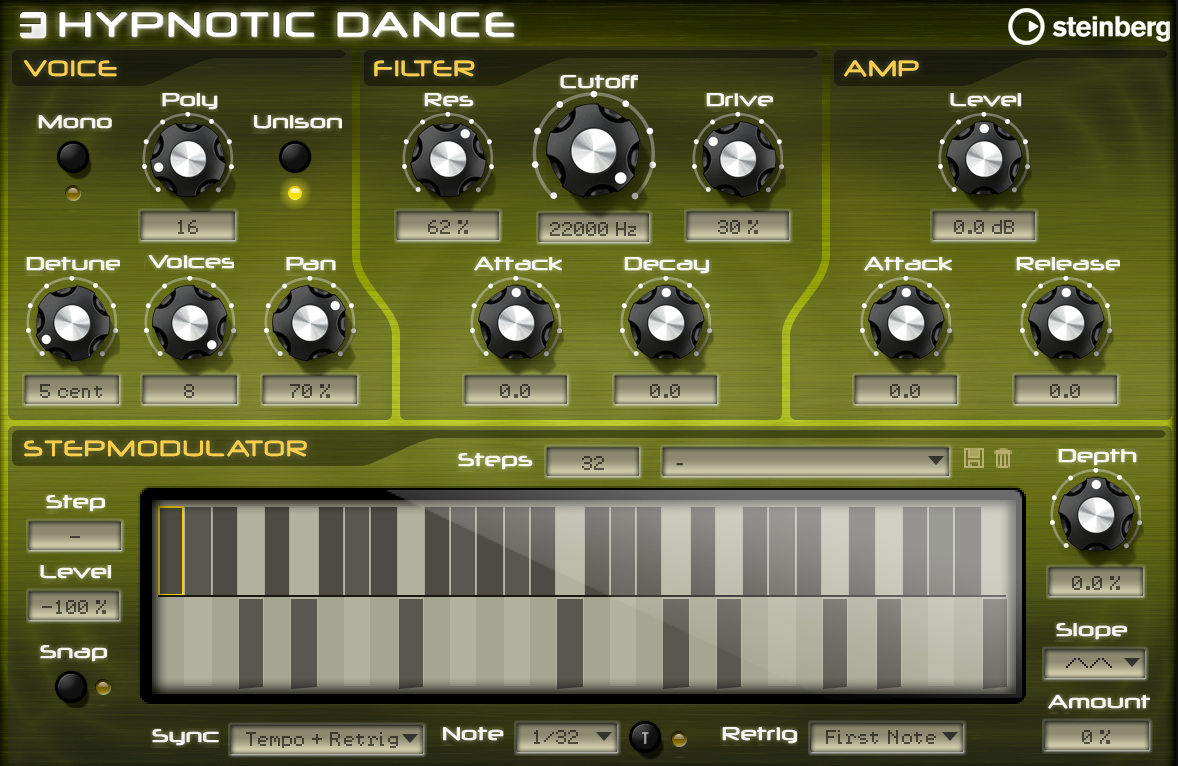The width and height of the screenshot is (1178, 766).
Task: Click the filter Cutoff knob
Action: [594, 151]
